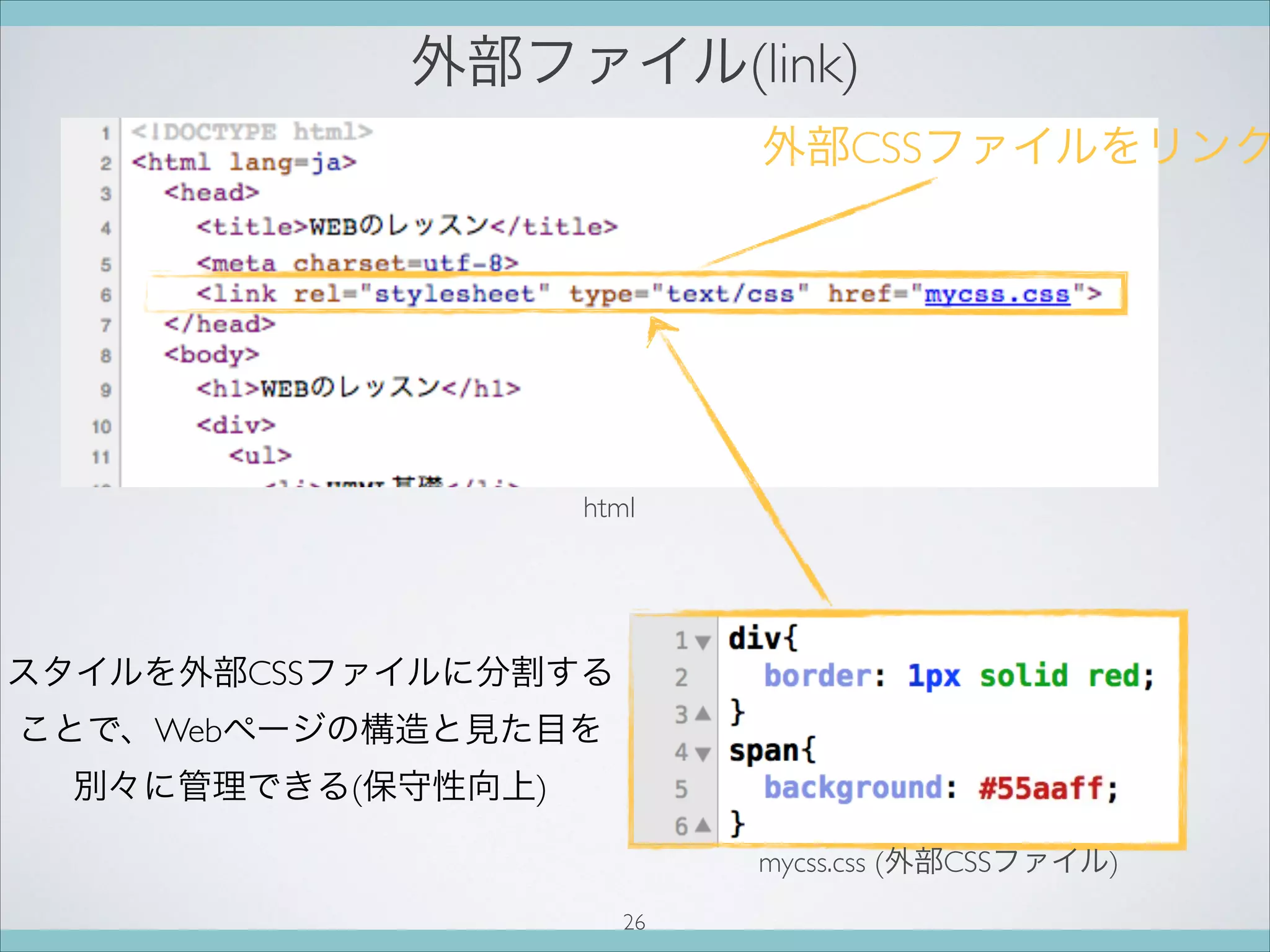
Task: Click the 'background' property name
Action: point(853,788)
